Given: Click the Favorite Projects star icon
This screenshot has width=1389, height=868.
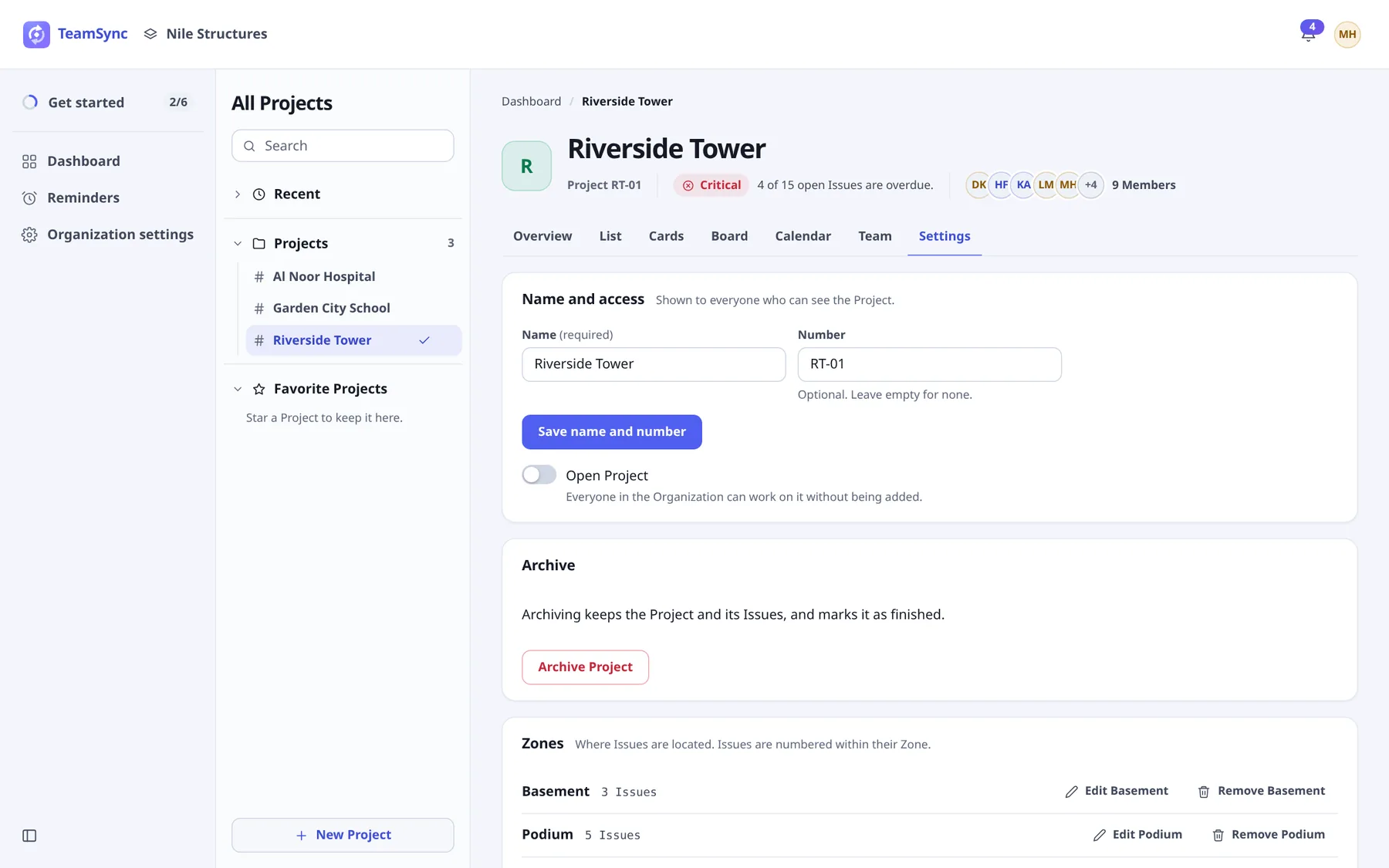Looking at the screenshot, I should pos(259,389).
